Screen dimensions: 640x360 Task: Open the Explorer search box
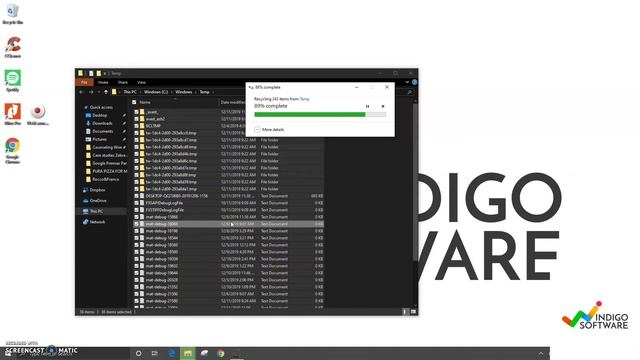click(409, 92)
